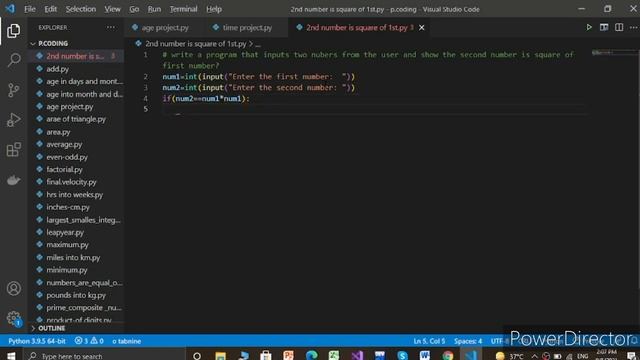Open File Explorer from taskbar
Image resolution: width=640 pixels, height=360 pixels.
[x=220, y=356]
